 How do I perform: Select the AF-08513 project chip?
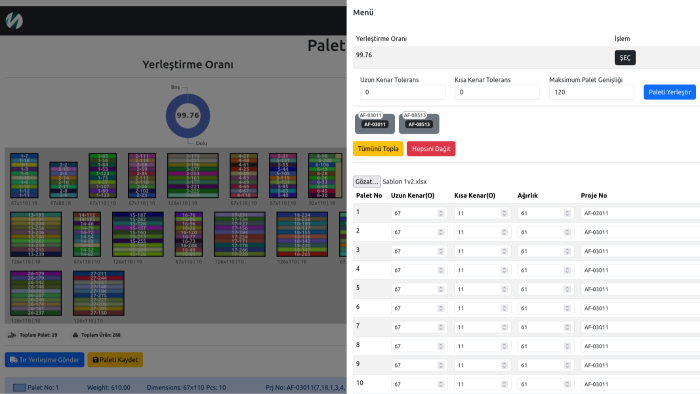click(419, 123)
